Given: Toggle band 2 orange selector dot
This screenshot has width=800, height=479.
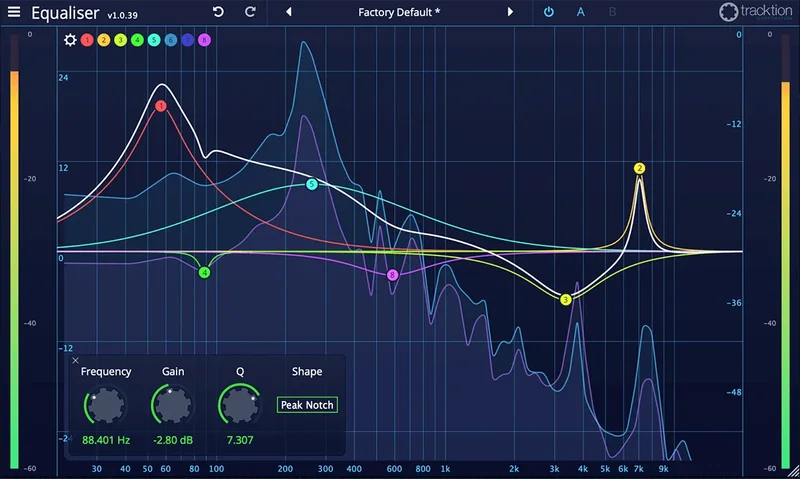Looking at the screenshot, I should (104, 40).
